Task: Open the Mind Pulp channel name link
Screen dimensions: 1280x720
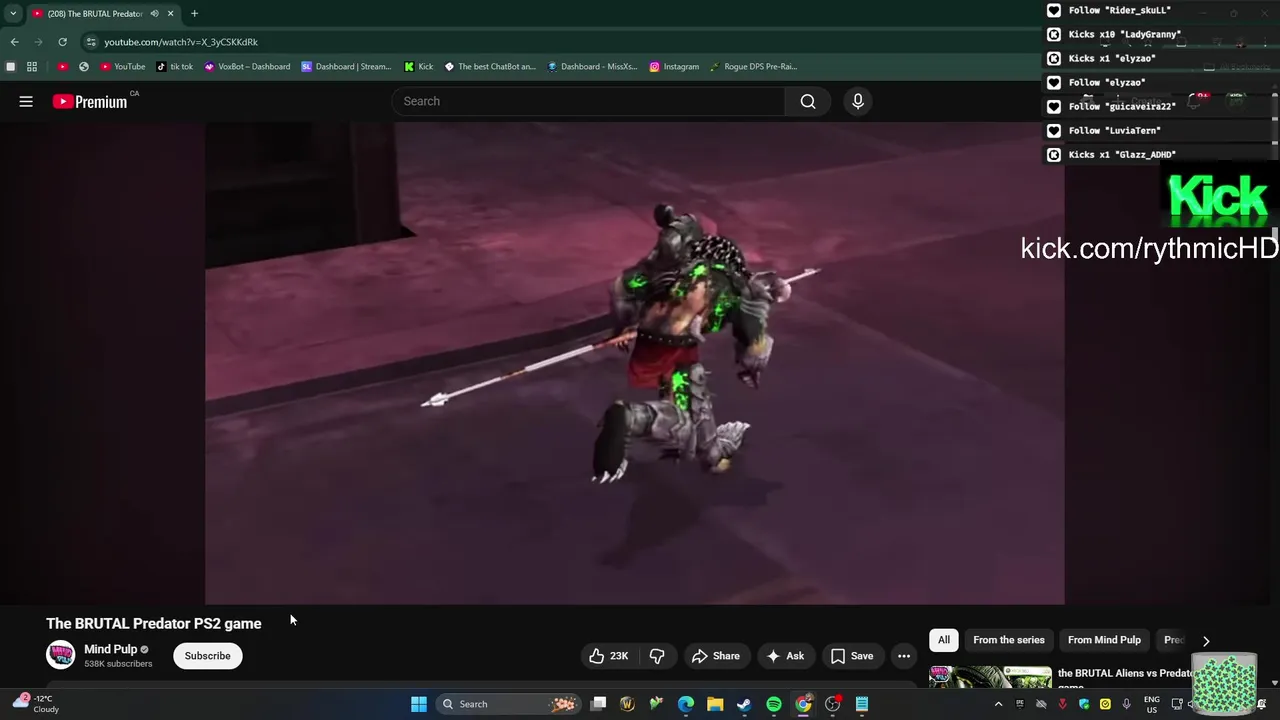Action: click(x=110, y=649)
